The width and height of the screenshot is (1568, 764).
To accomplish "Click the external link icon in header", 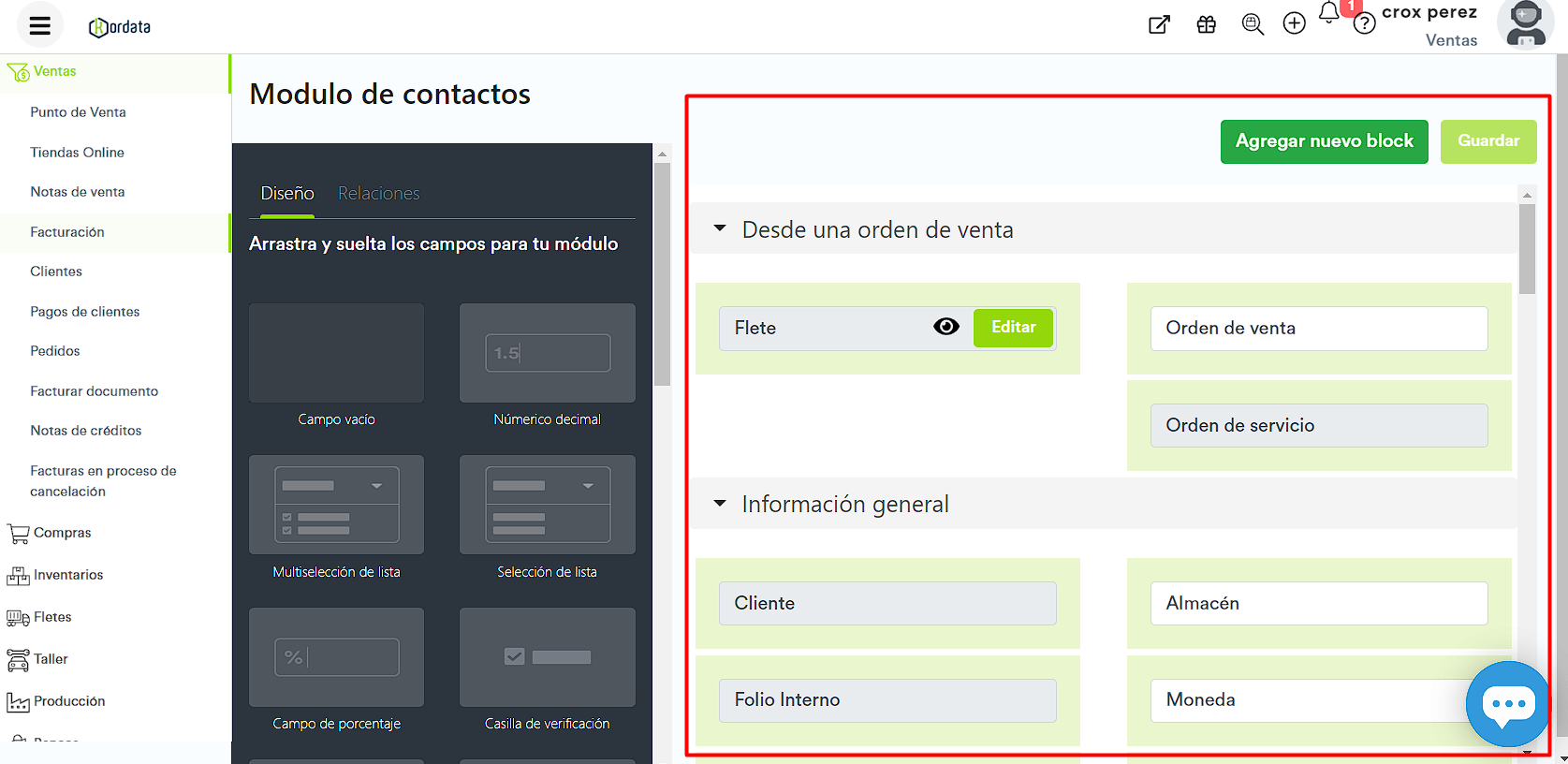I will [x=1159, y=24].
